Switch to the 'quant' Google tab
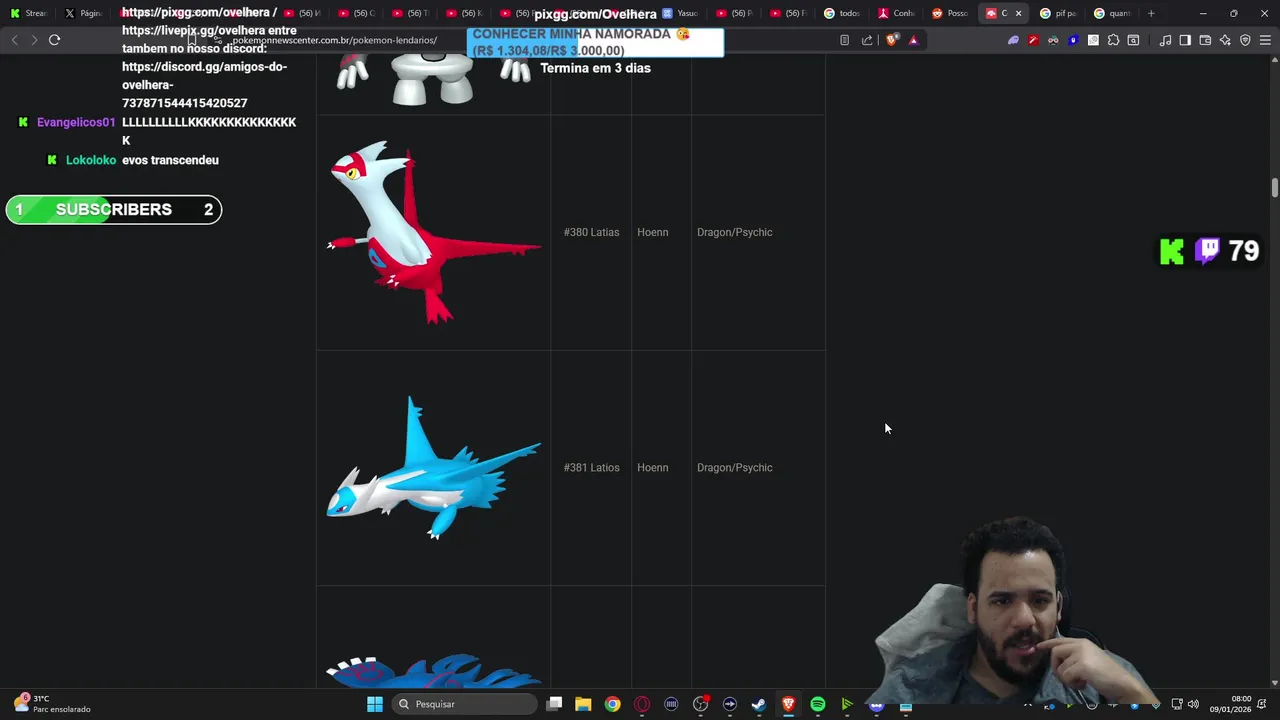Image resolution: width=1280 pixels, height=720 pixels. pos(1113,13)
